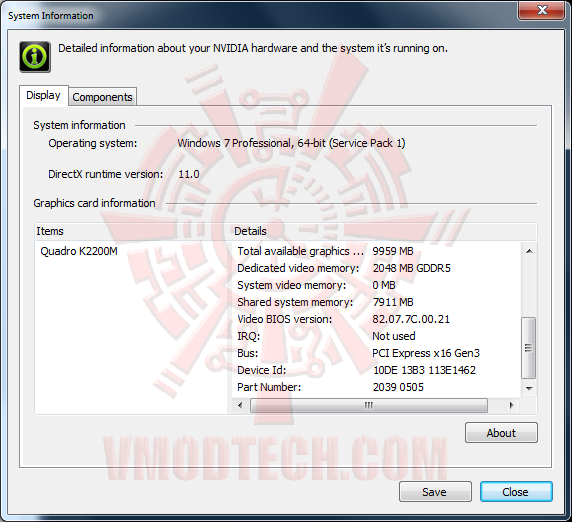572x522 pixels.
Task: Select the Video BIOS version row
Action: (x=376, y=319)
